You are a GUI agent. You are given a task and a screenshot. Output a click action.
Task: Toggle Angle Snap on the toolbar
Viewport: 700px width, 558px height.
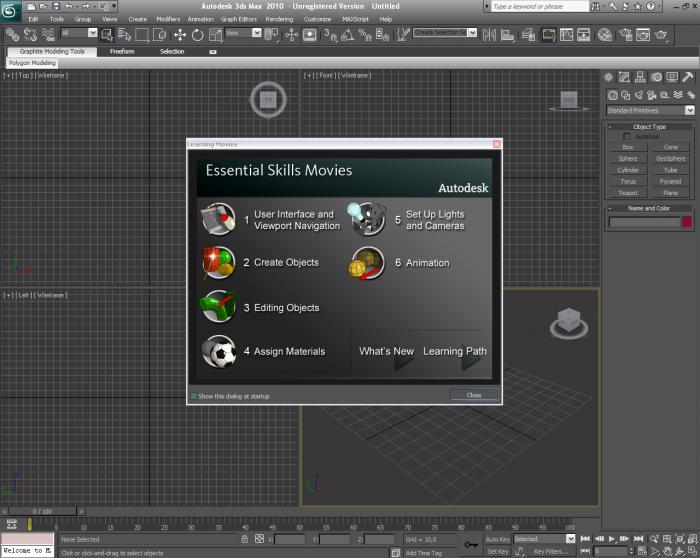(x=347, y=34)
